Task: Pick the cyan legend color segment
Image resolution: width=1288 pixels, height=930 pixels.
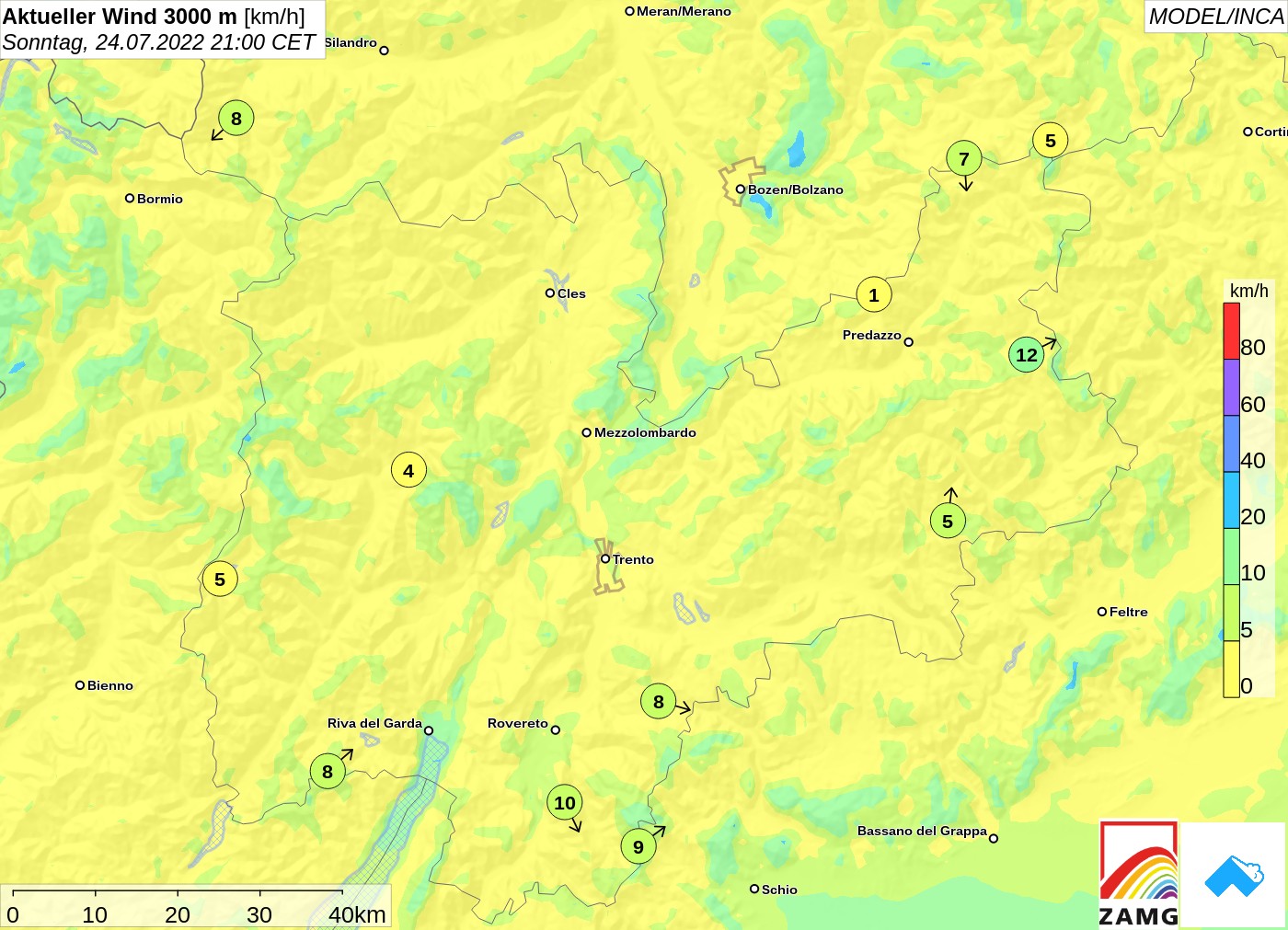Action: pyautogui.click(x=1231, y=500)
